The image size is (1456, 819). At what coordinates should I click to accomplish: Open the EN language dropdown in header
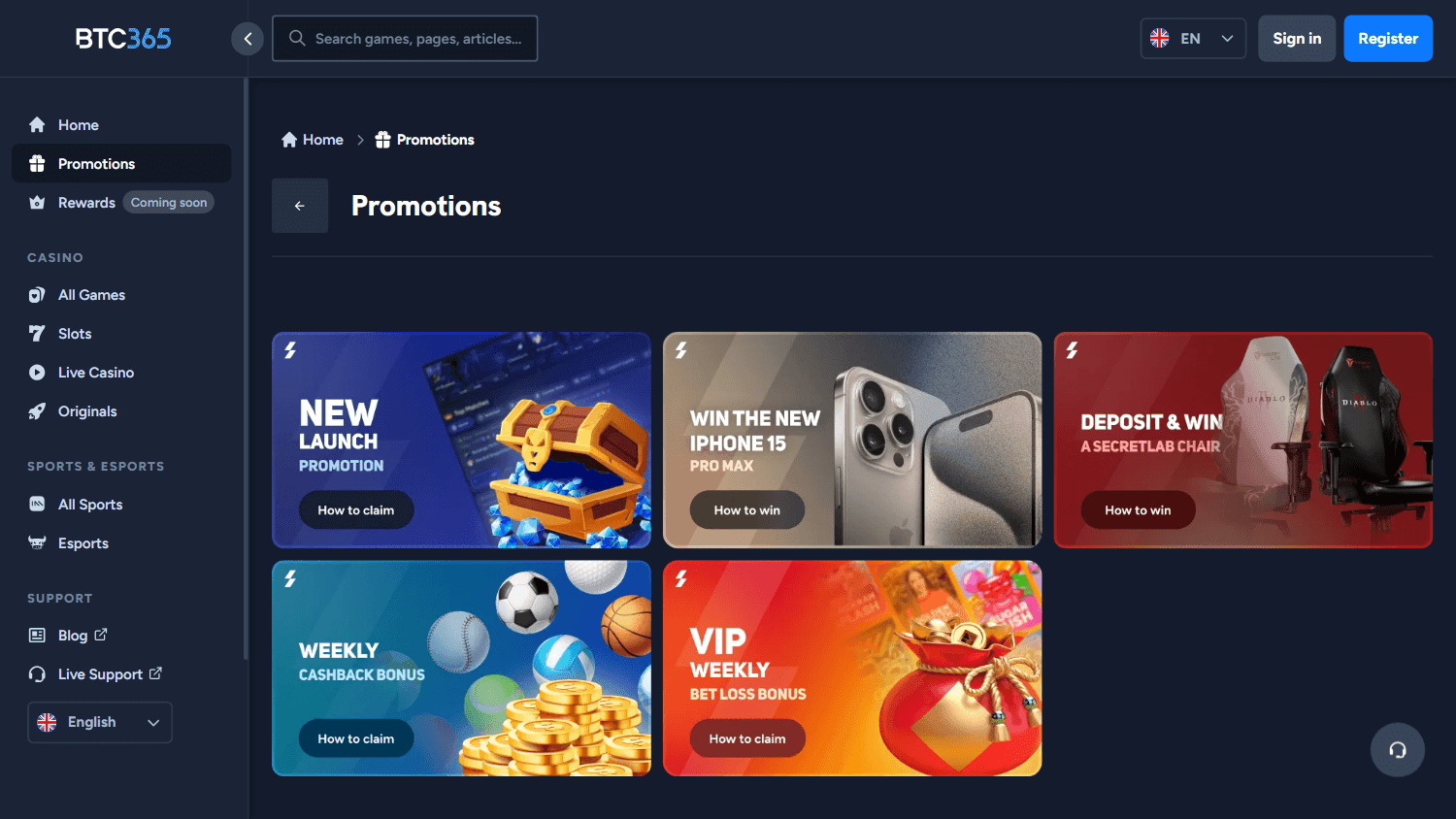[1193, 39]
